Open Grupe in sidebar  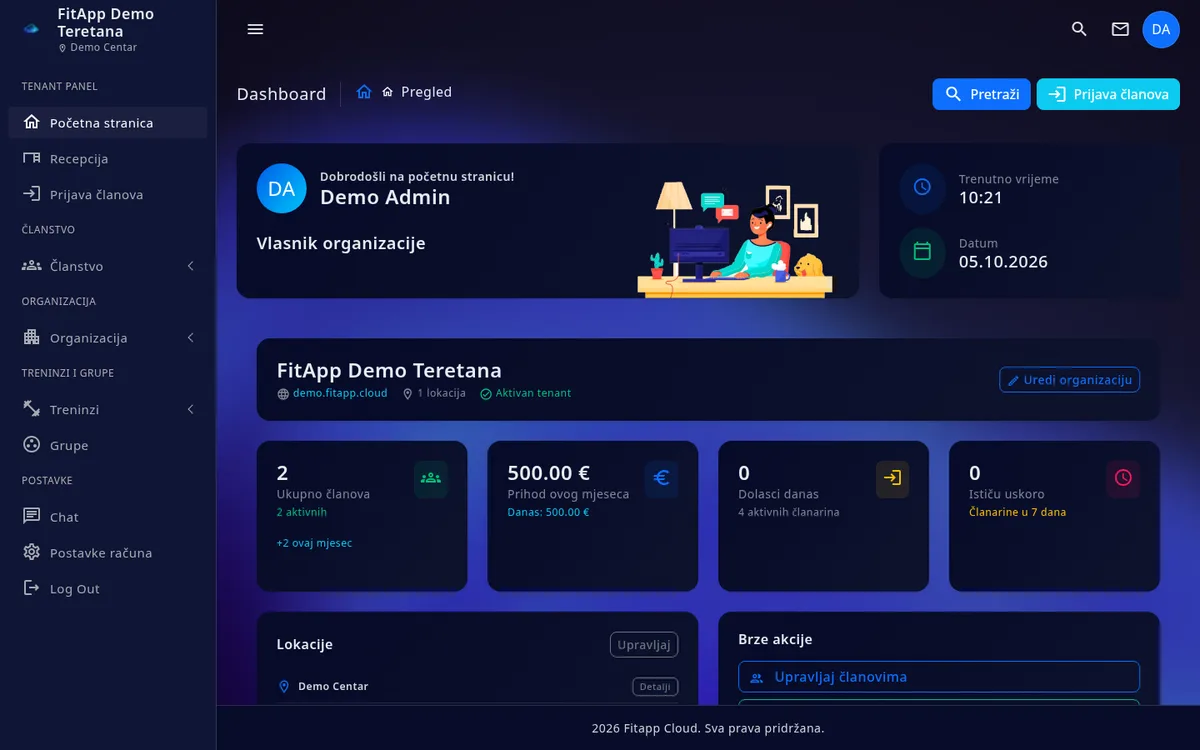tap(108, 446)
